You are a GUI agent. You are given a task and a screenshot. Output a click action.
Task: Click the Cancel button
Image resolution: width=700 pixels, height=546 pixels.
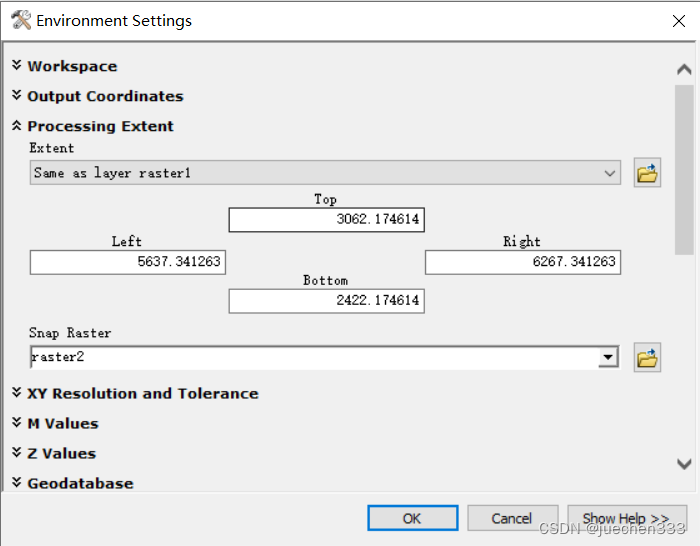tap(512, 518)
